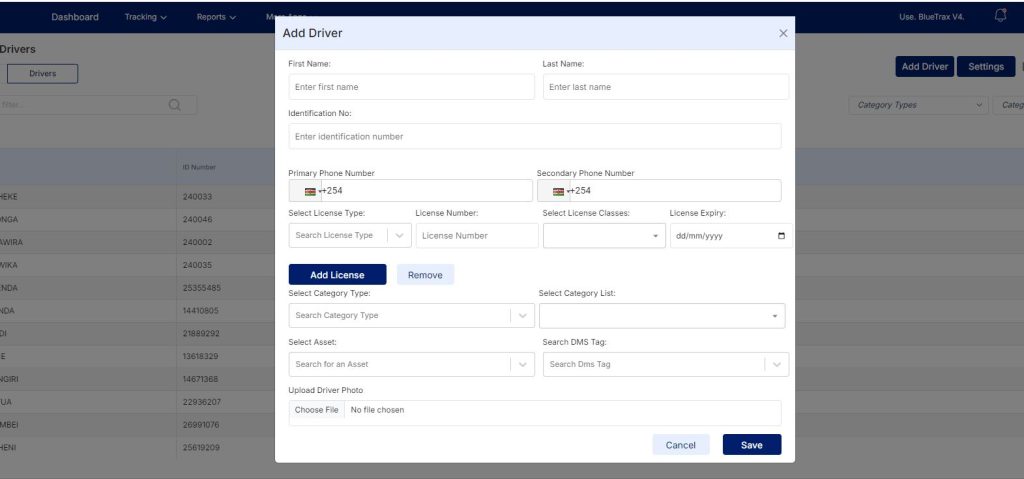
Task: Click the Kenya flag in Secondary Phone Number
Action: [x=558, y=191]
